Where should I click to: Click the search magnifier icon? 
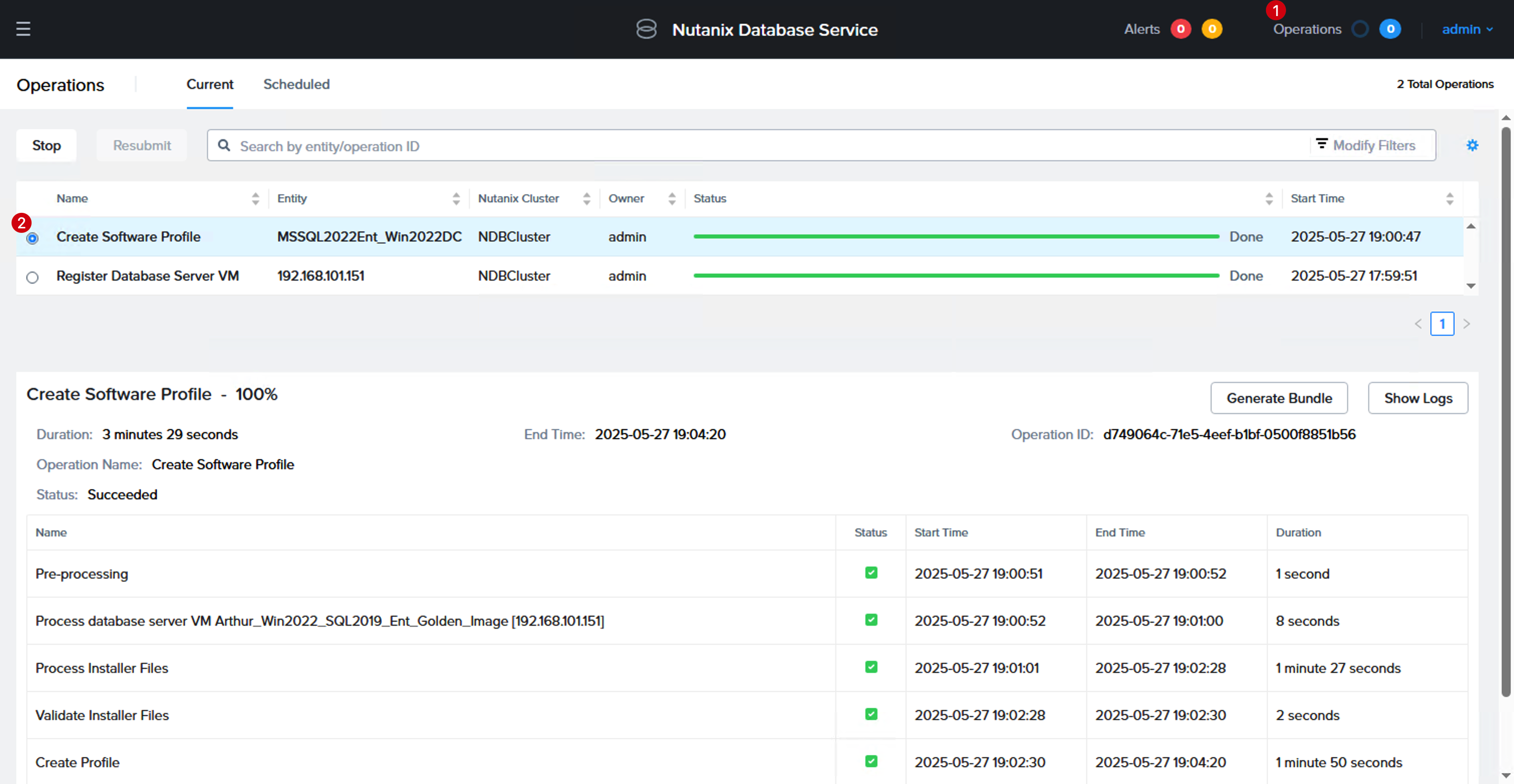coord(224,145)
